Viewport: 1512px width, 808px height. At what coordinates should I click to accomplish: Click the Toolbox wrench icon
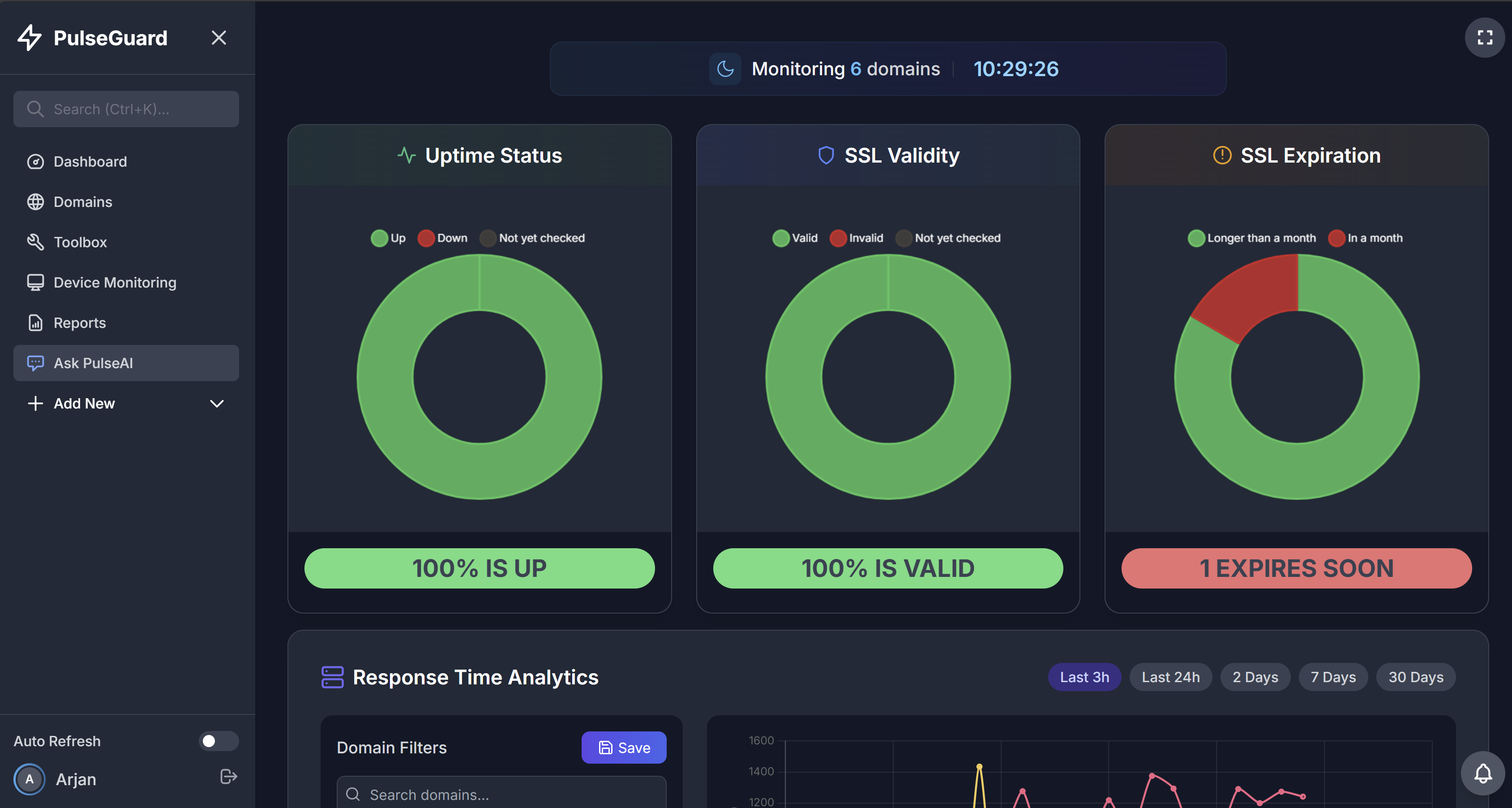(x=35, y=242)
